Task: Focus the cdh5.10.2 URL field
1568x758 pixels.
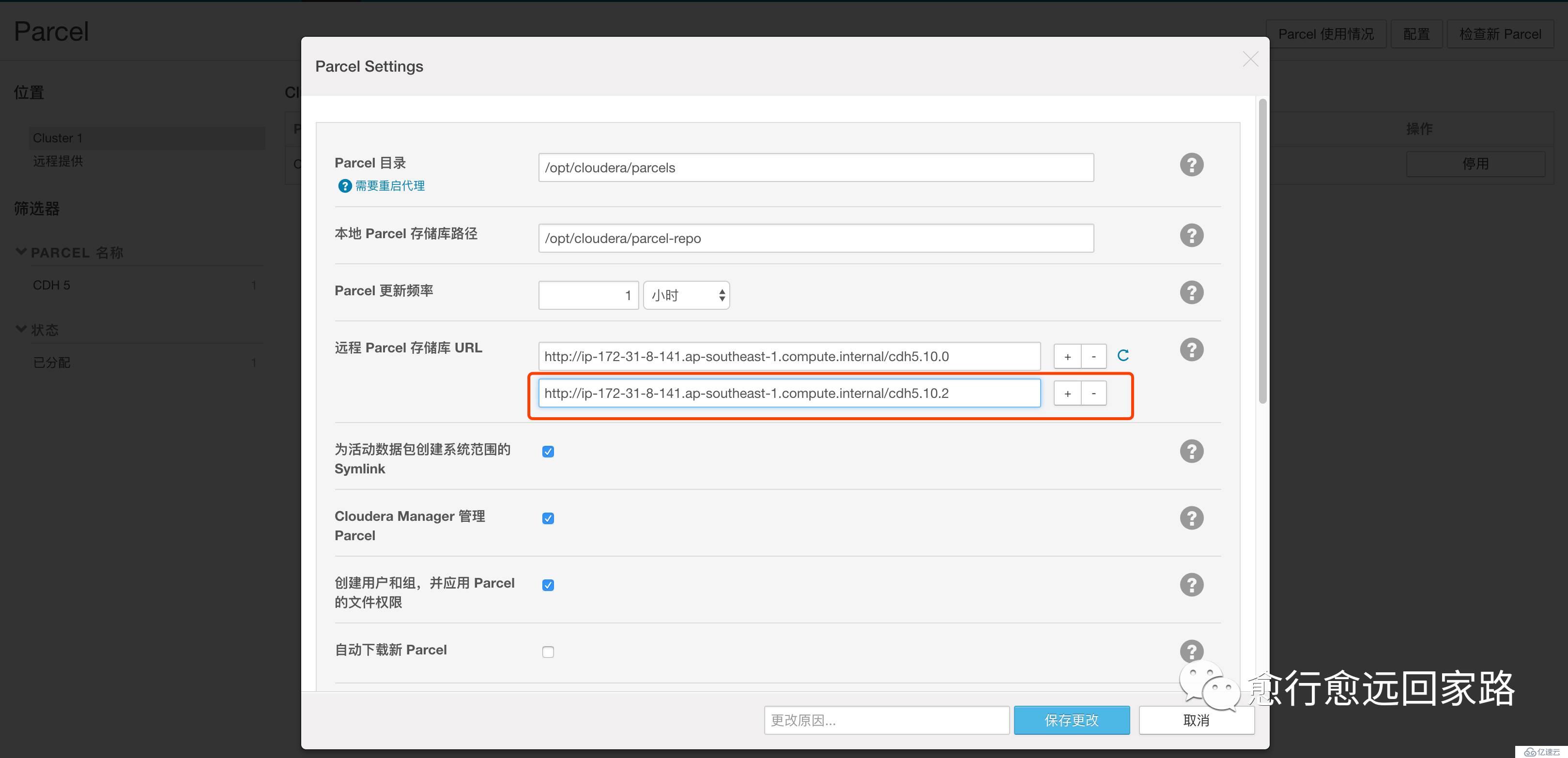Action: [789, 393]
